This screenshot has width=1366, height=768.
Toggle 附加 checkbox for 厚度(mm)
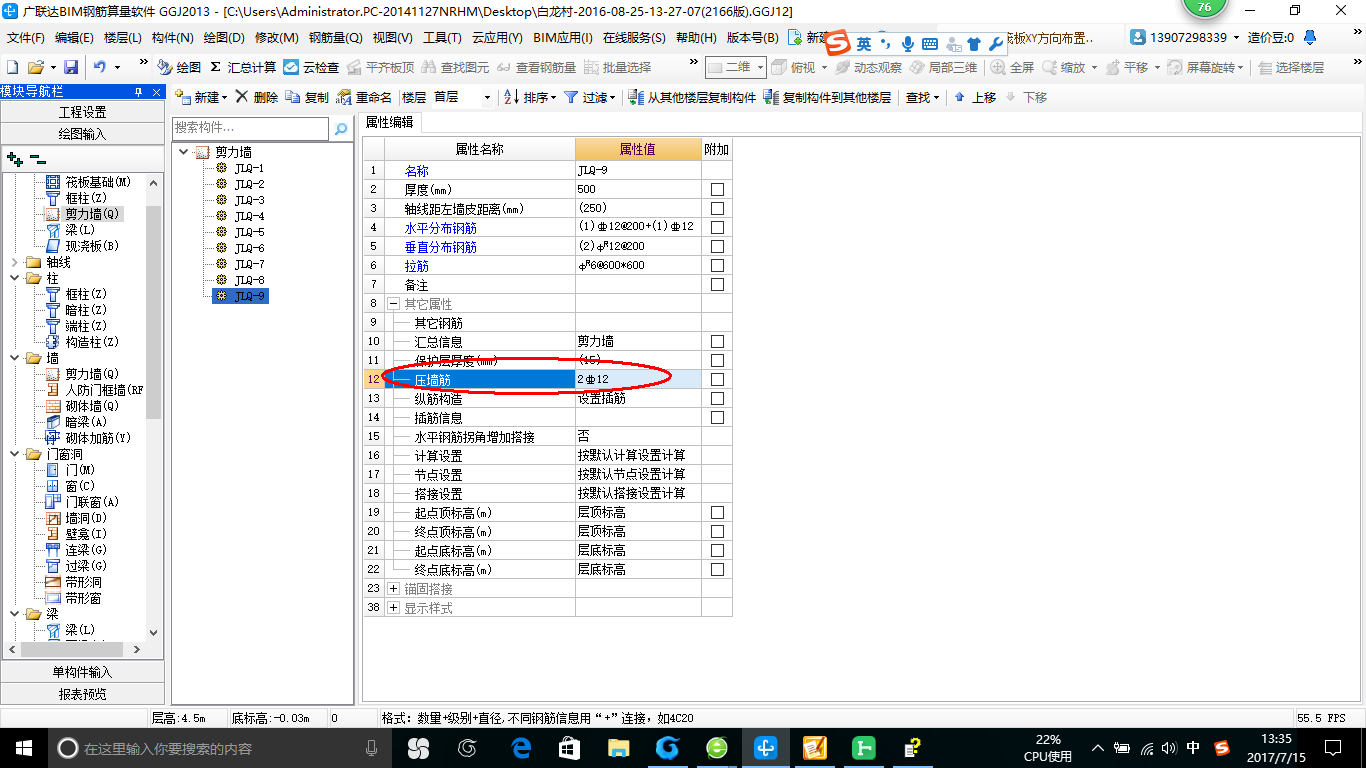[717, 190]
